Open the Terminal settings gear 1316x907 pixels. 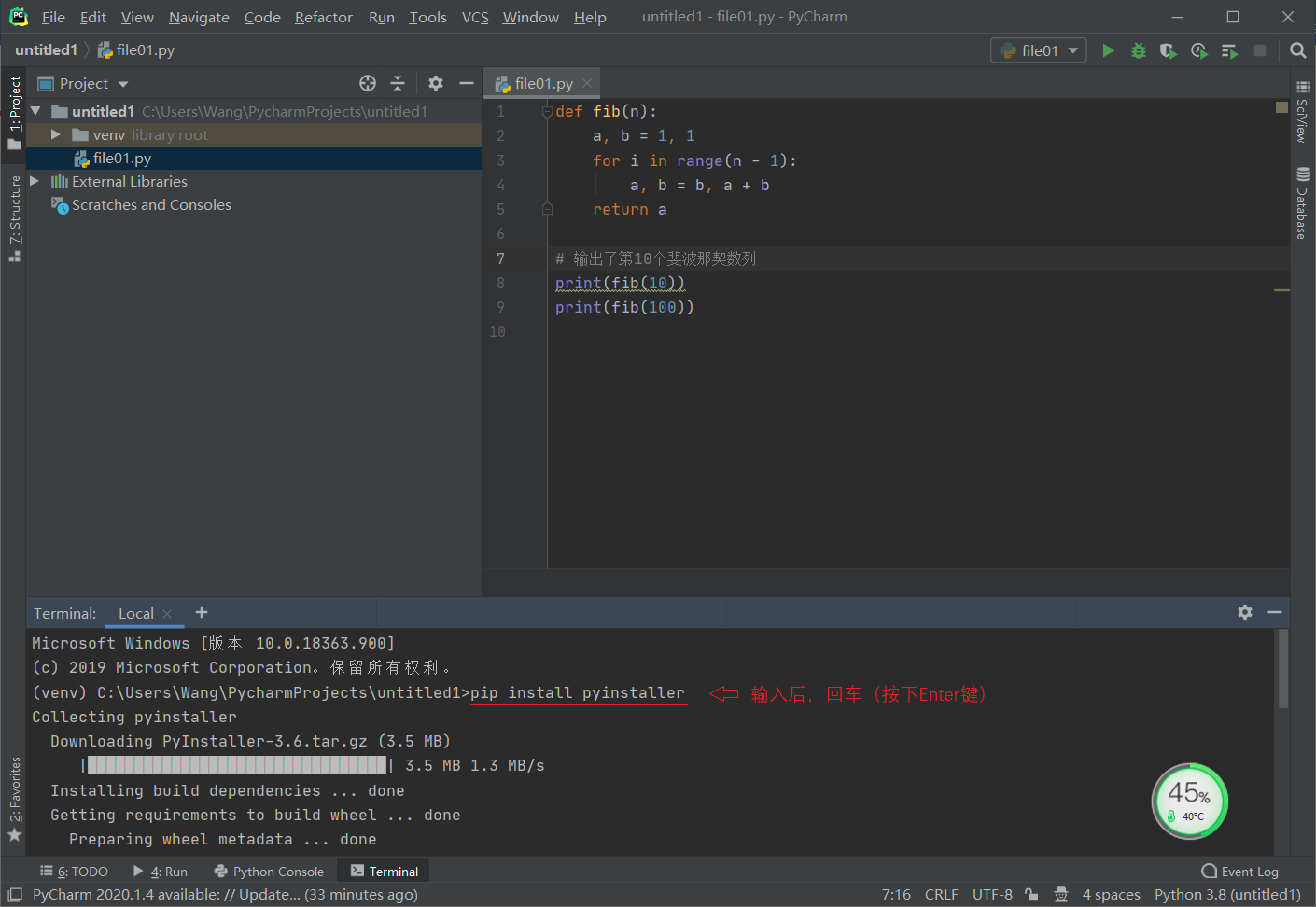coord(1245,612)
